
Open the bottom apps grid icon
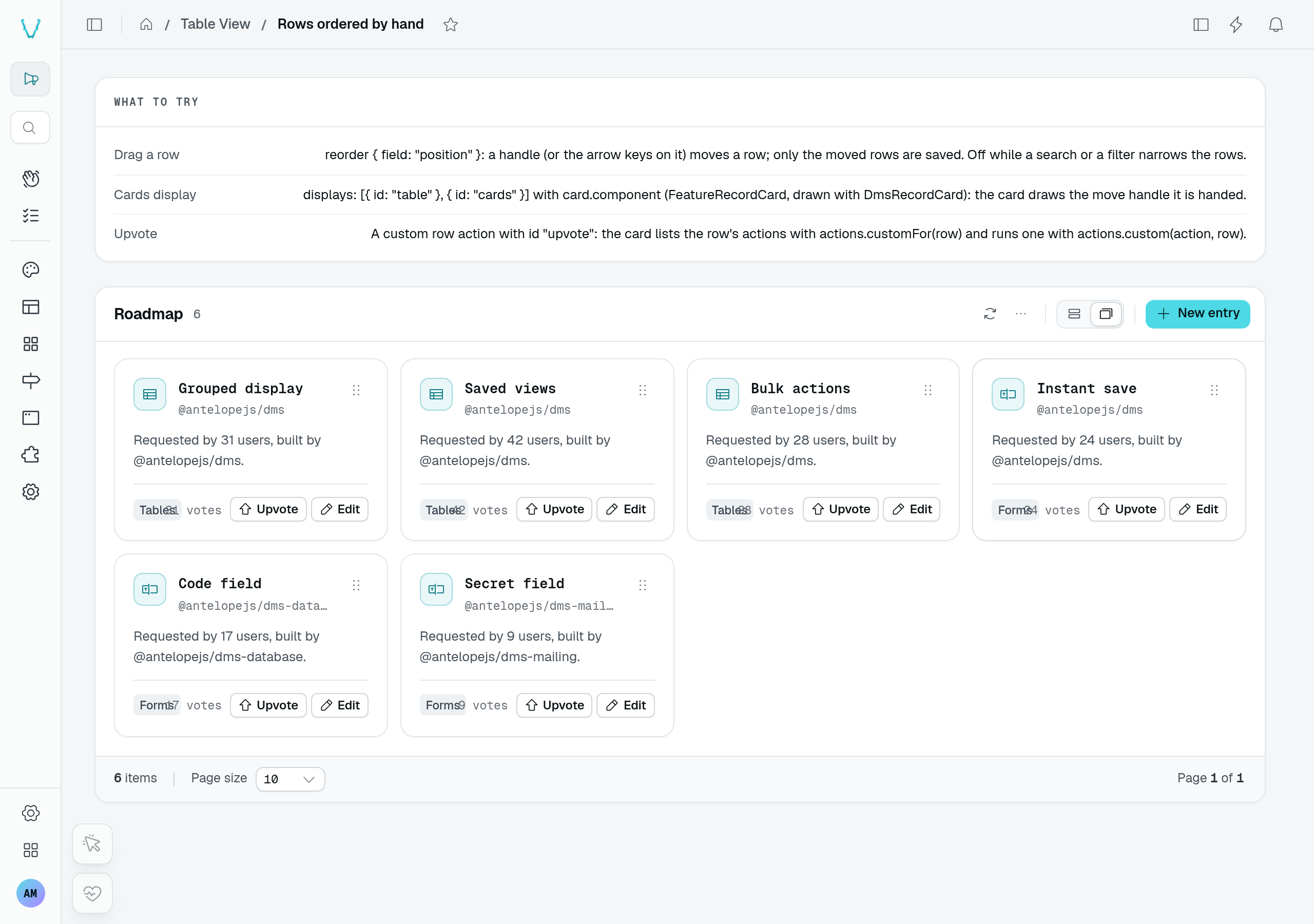coord(30,850)
